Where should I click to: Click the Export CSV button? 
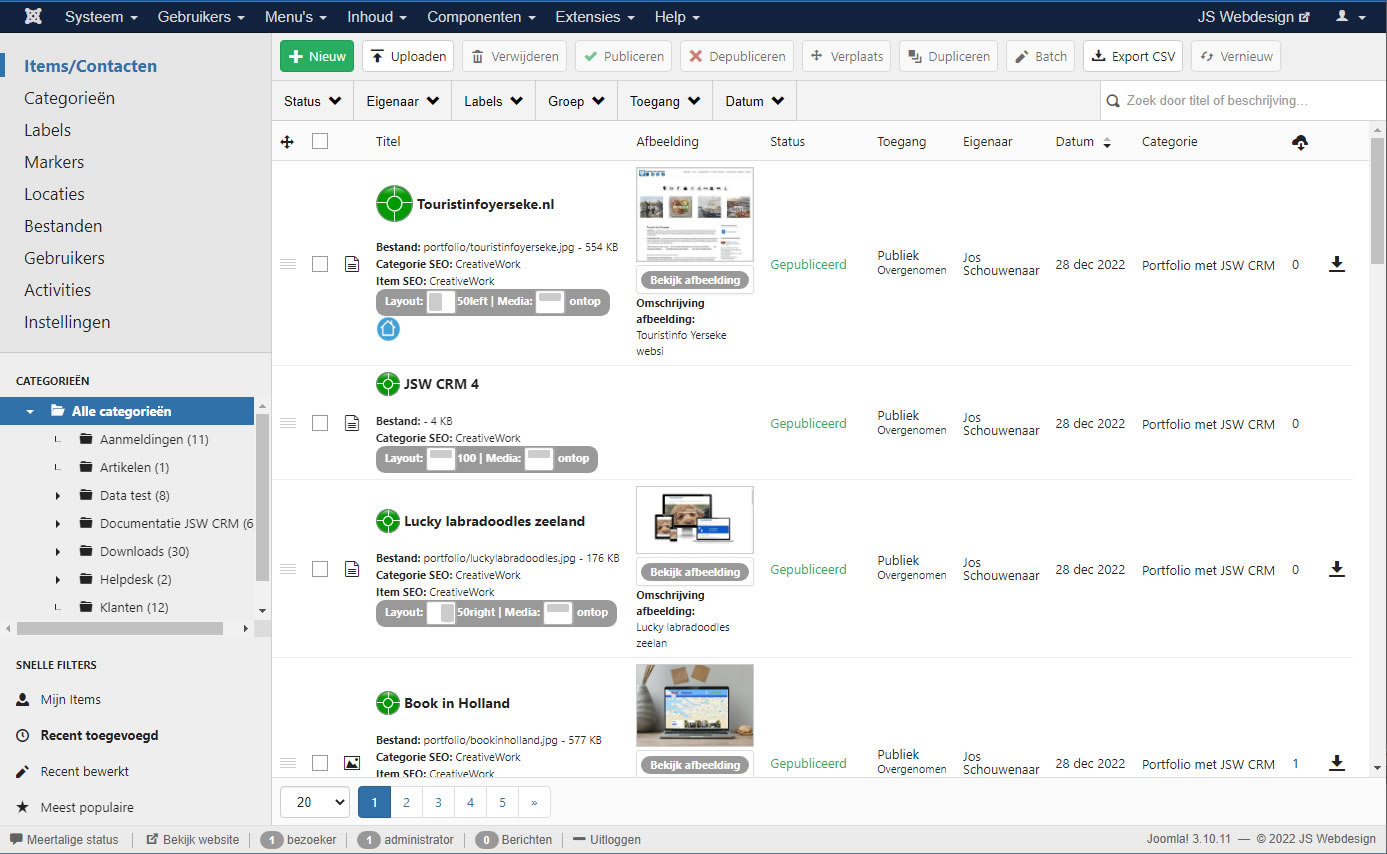[1133, 56]
